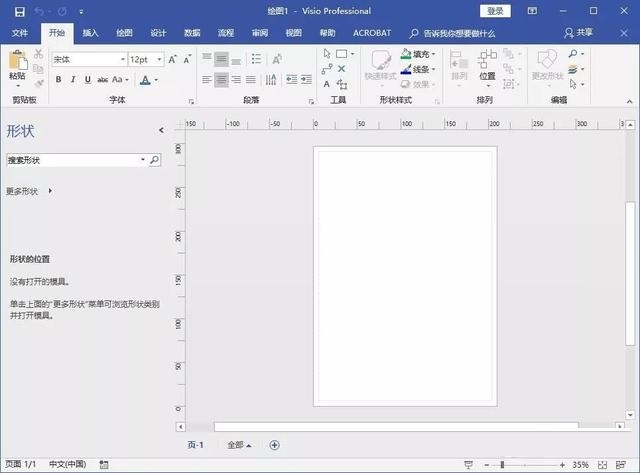640x473 pixels.
Task: Open the Design (设计) ribbon tab
Action: tap(158, 33)
